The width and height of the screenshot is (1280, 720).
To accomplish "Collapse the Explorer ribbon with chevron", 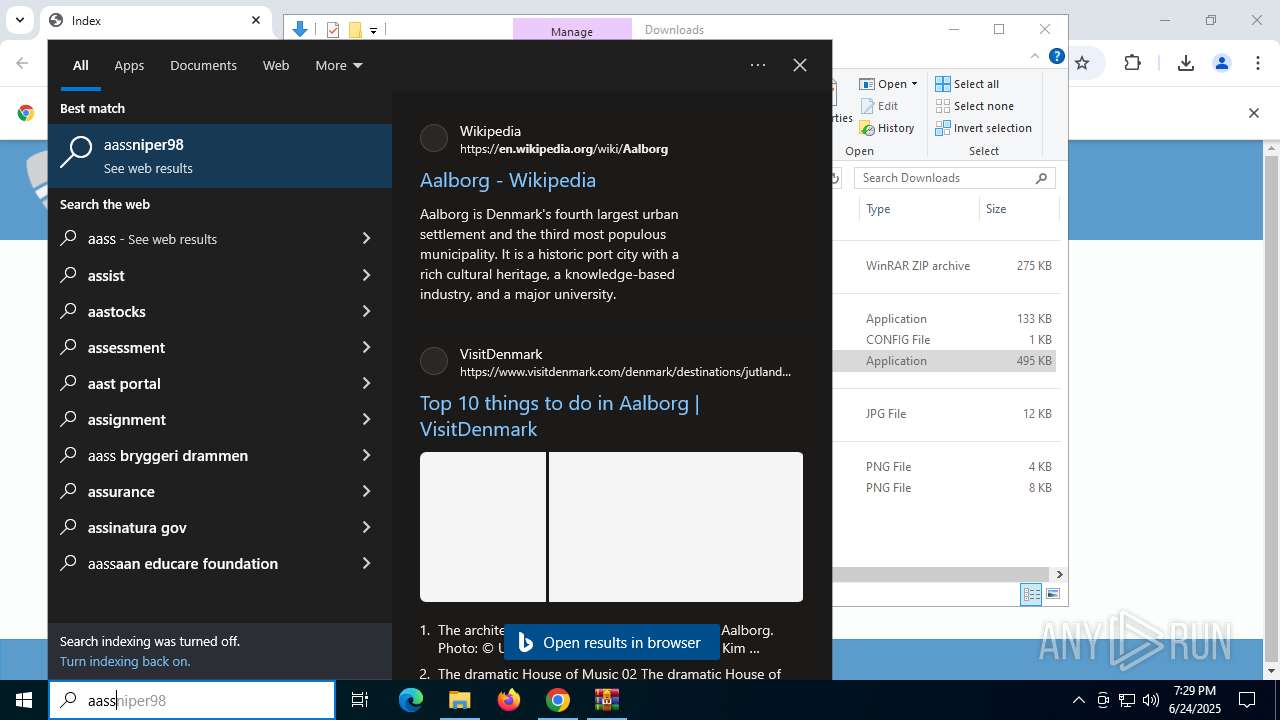I will 1035,57.
